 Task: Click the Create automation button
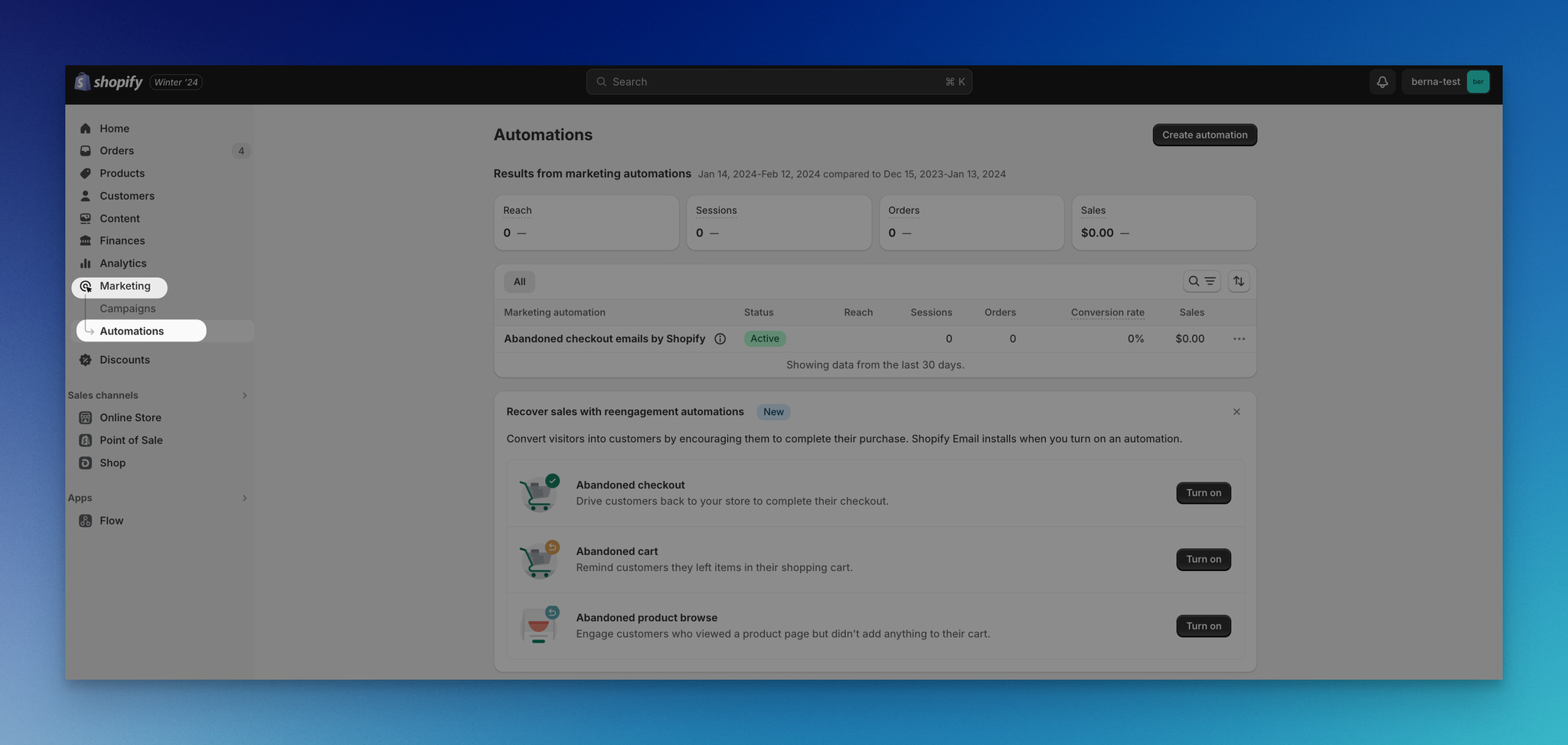point(1204,135)
